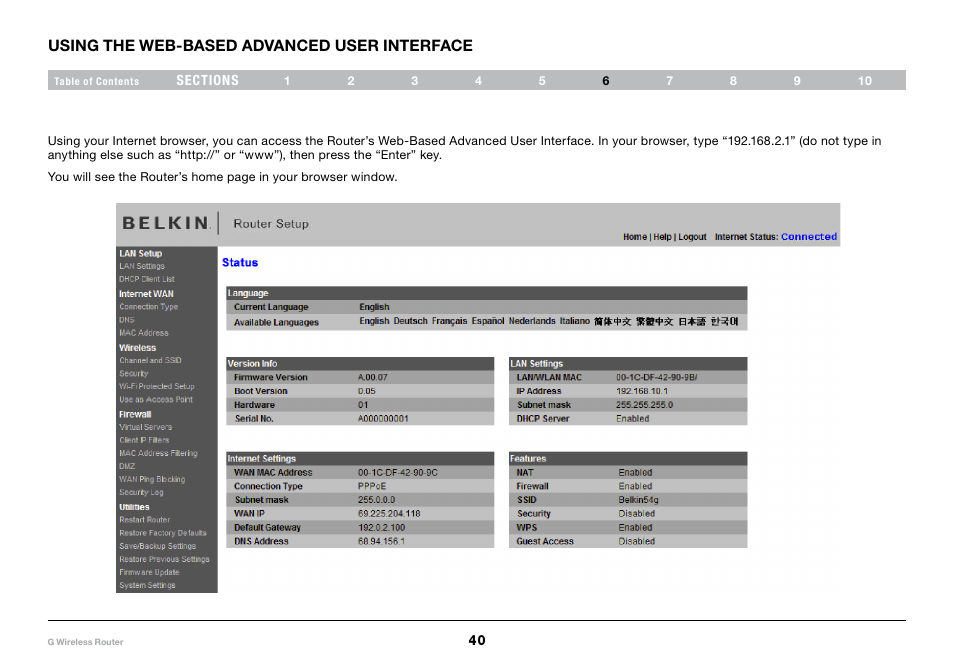Image resolution: width=954 pixels, height=668 pixels.
Task: Open Channel and SSID settings
Action: 150,360
